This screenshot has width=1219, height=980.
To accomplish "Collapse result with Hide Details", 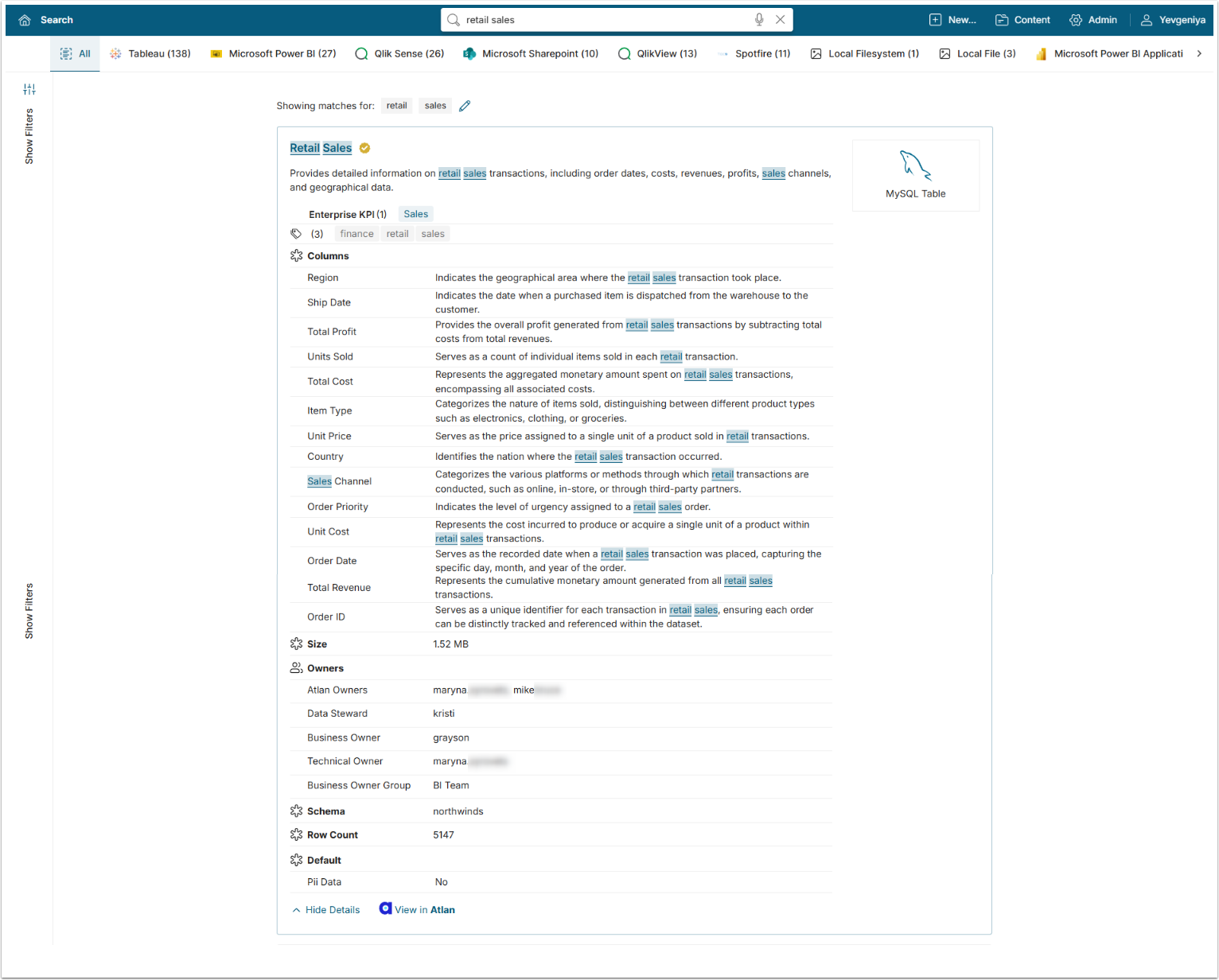I will (x=326, y=910).
